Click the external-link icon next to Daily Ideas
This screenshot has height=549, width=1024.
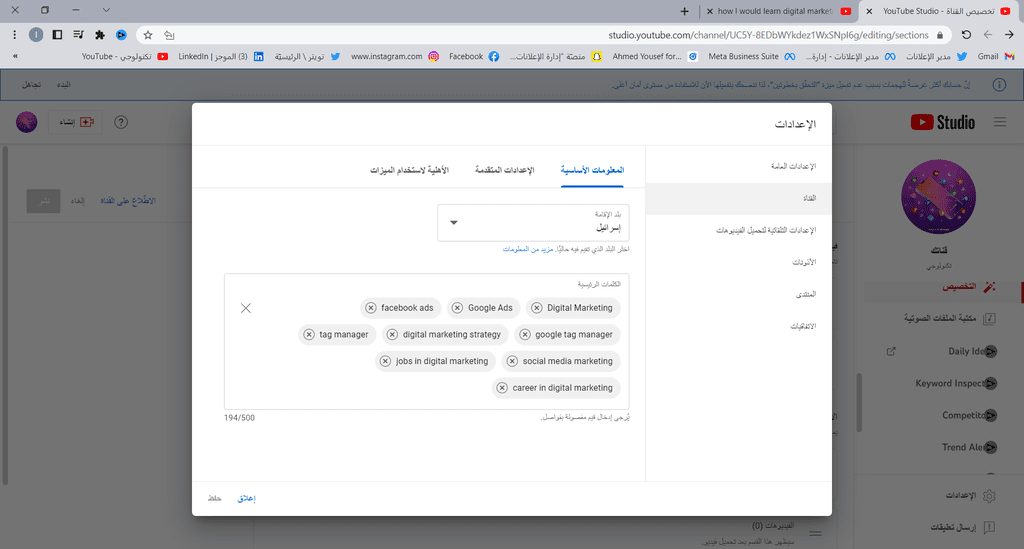click(x=891, y=351)
